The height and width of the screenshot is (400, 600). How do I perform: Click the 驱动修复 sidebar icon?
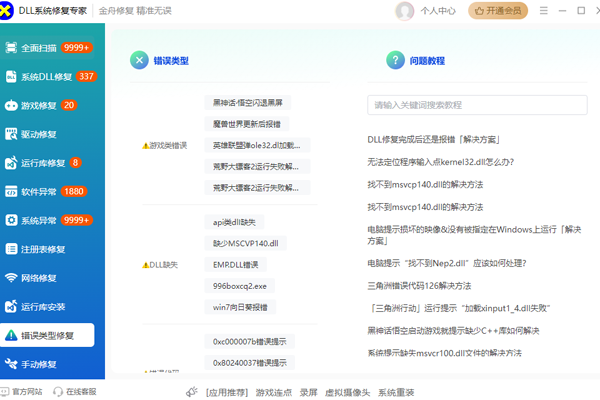point(12,134)
